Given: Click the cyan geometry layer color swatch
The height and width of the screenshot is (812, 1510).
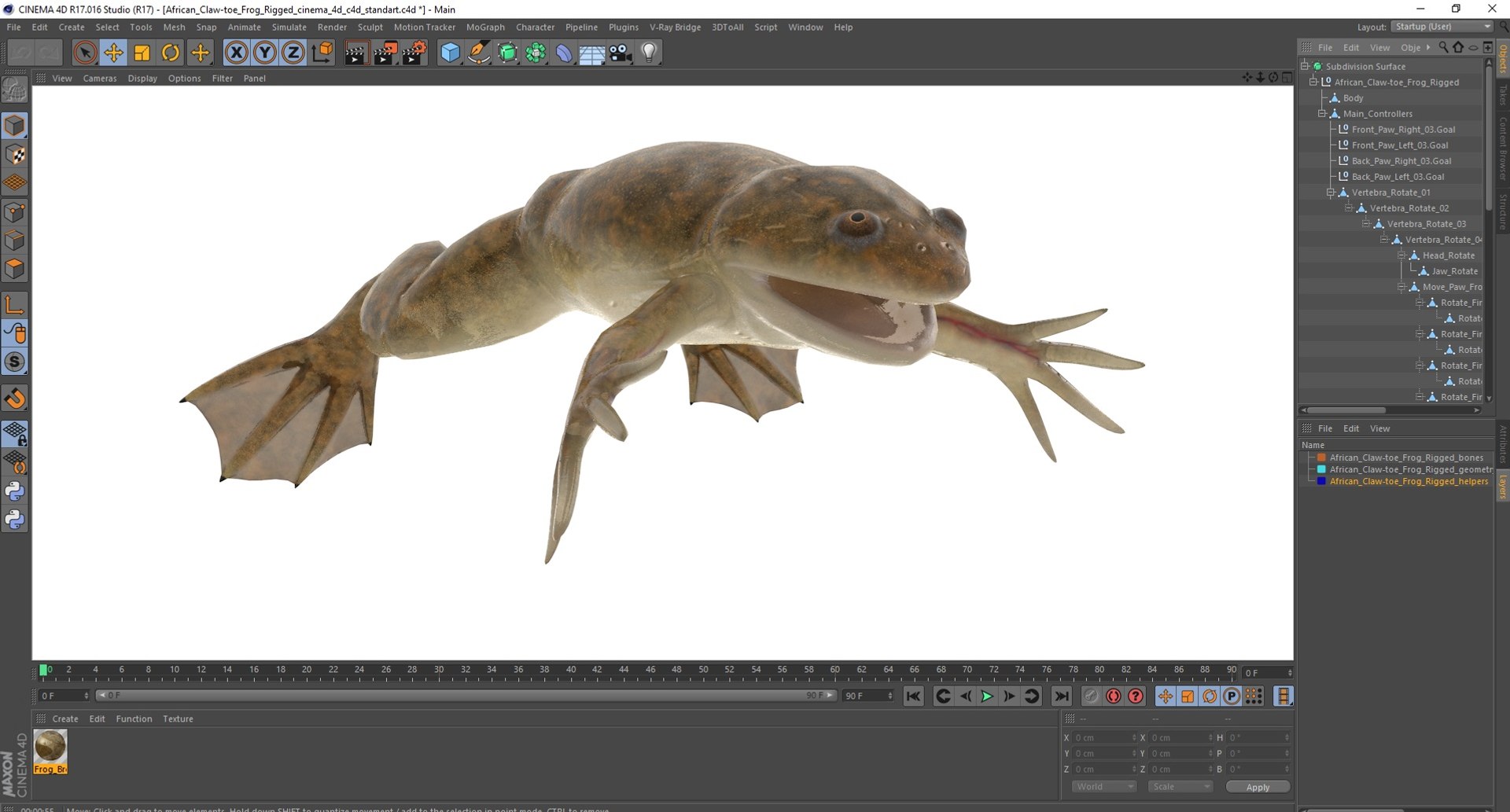Looking at the screenshot, I should point(1321,469).
